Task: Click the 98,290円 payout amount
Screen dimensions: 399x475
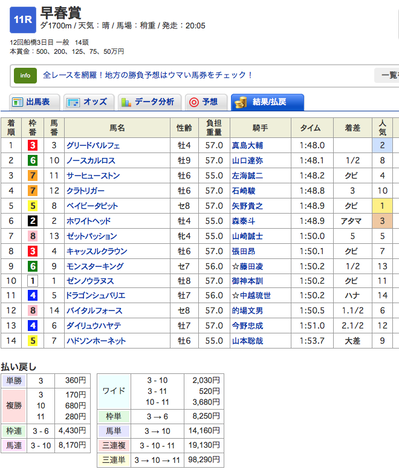Action: (204, 460)
